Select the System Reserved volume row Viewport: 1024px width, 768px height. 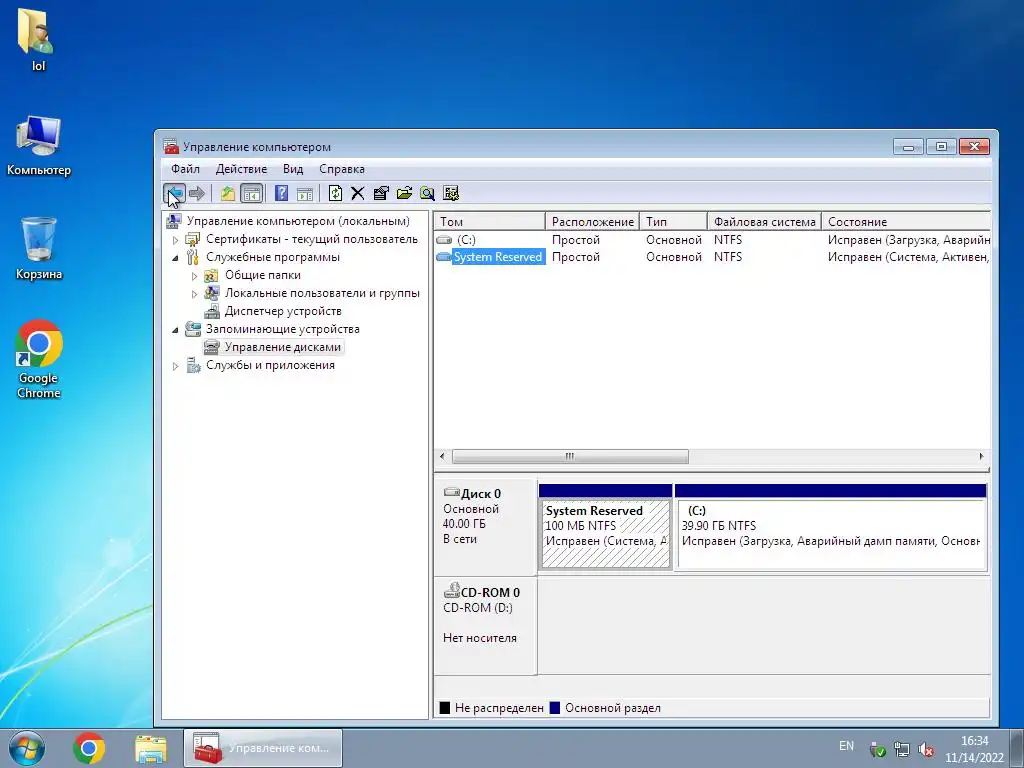pyautogui.click(x=712, y=257)
